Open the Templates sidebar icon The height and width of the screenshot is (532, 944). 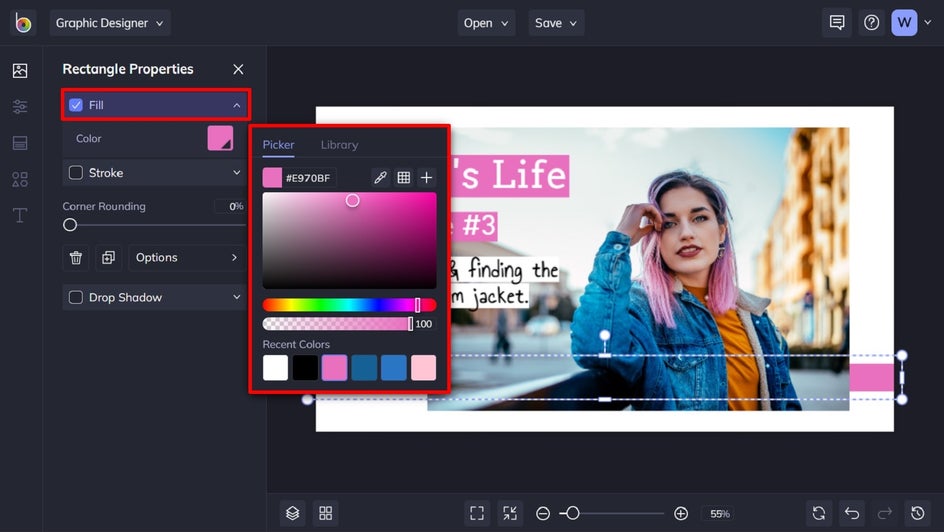[20, 143]
